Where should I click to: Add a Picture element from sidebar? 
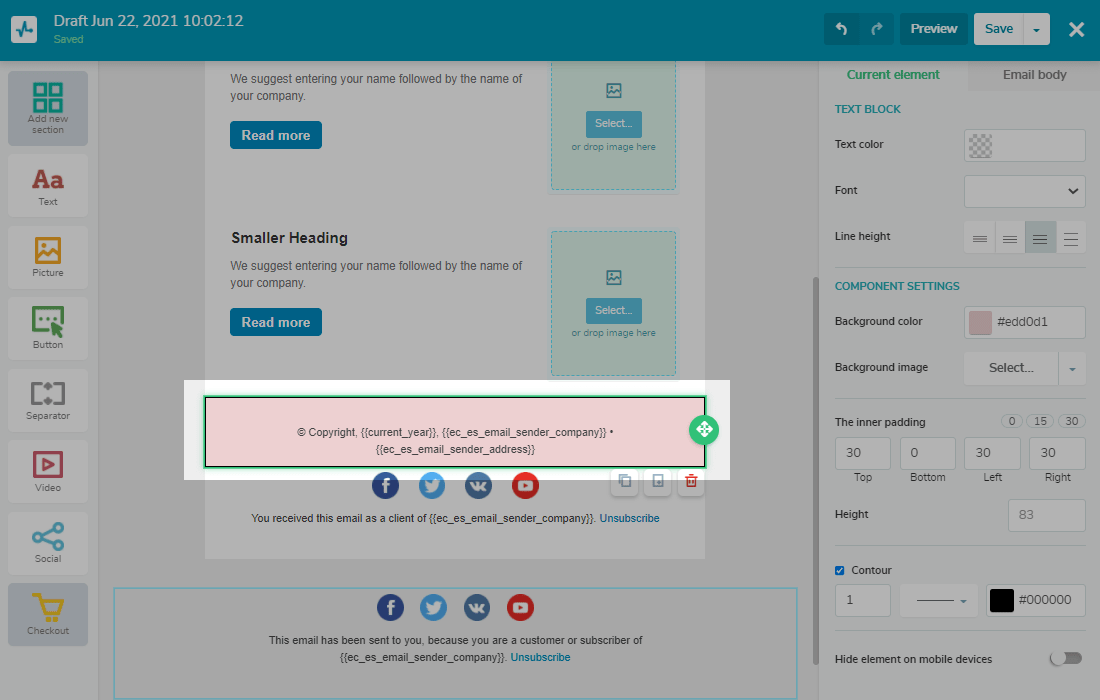coord(48,257)
